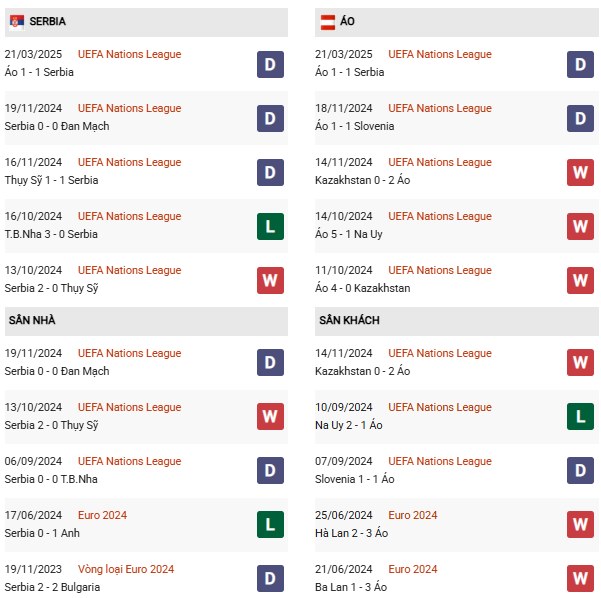Screen dimensions: 601x598
Task: Click the L badge for Serbia 0 - 1 Anh
Action: pyautogui.click(x=270, y=524)
